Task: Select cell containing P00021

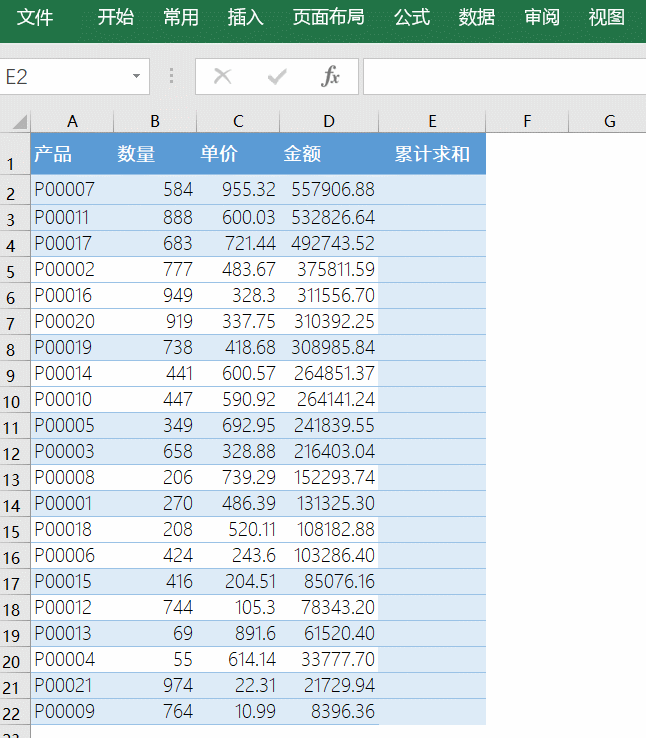Action: point(72,686)
